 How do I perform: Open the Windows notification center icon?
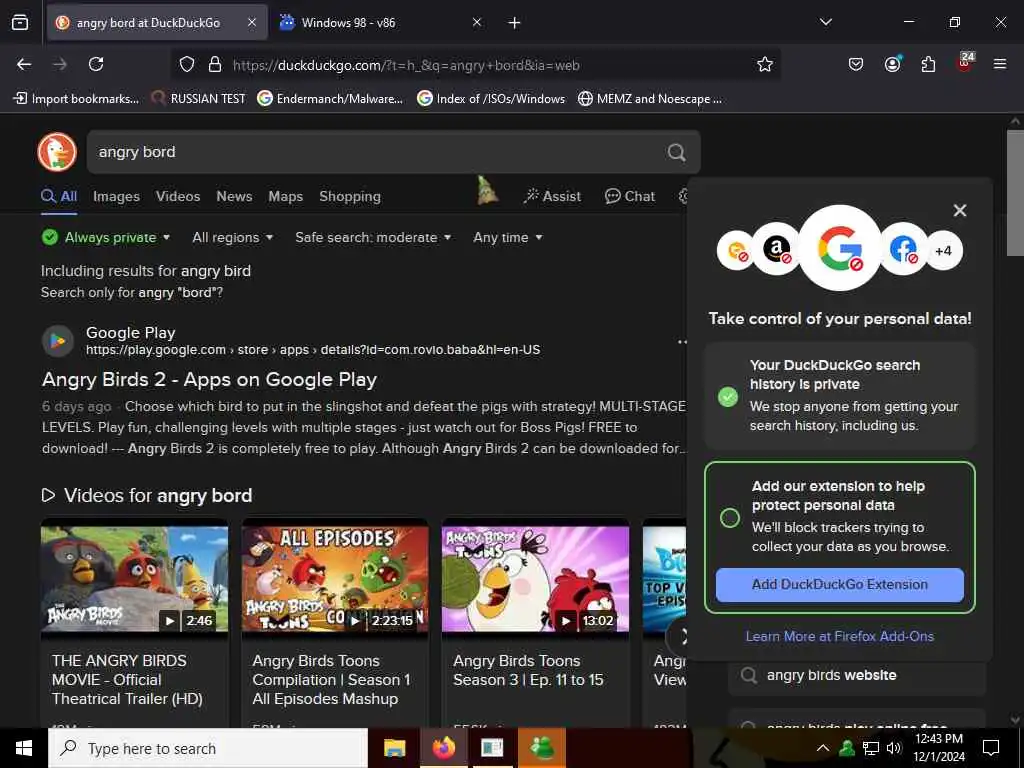pyautogui.click(x=991, y=748)
